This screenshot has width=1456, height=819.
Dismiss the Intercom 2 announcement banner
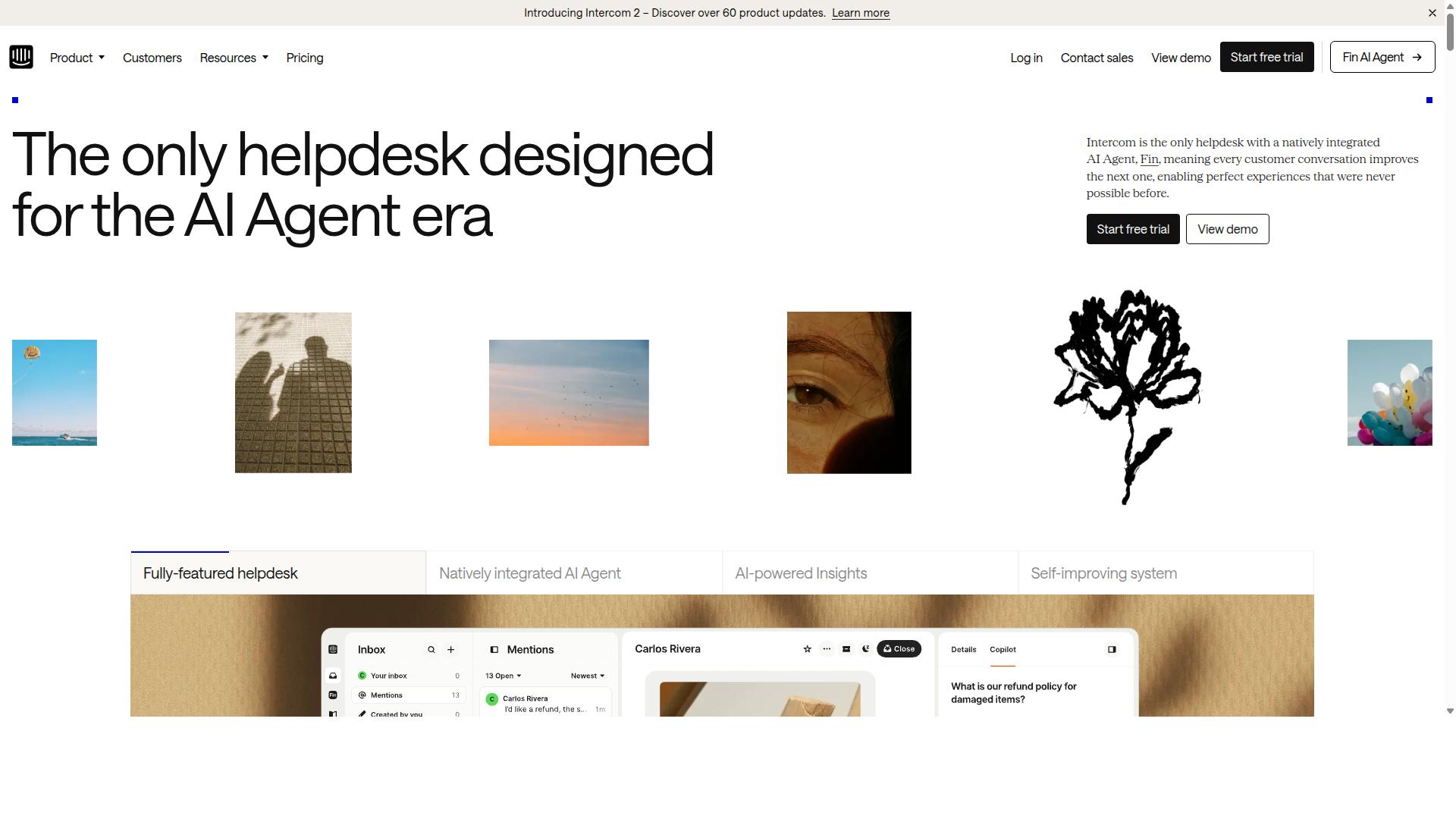coord(1432,13)
